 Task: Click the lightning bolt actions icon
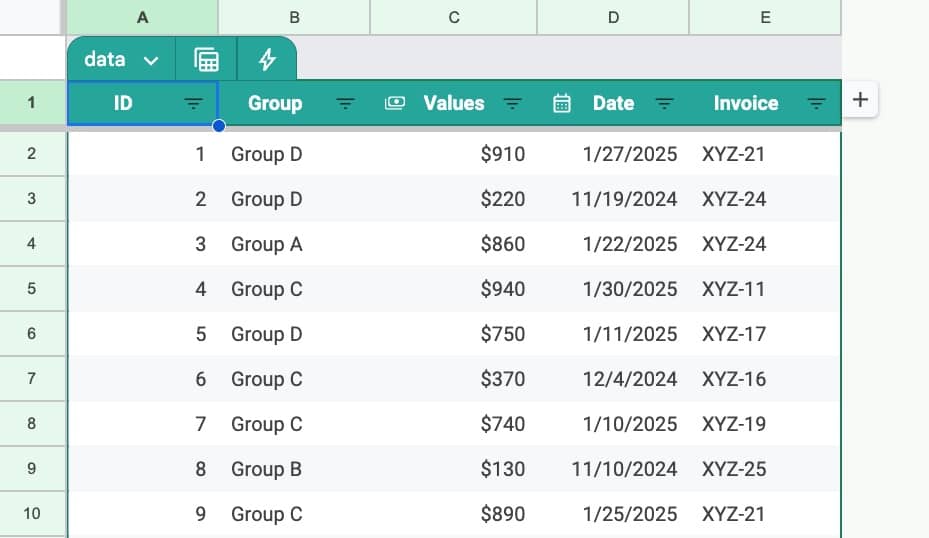(267, 60)
